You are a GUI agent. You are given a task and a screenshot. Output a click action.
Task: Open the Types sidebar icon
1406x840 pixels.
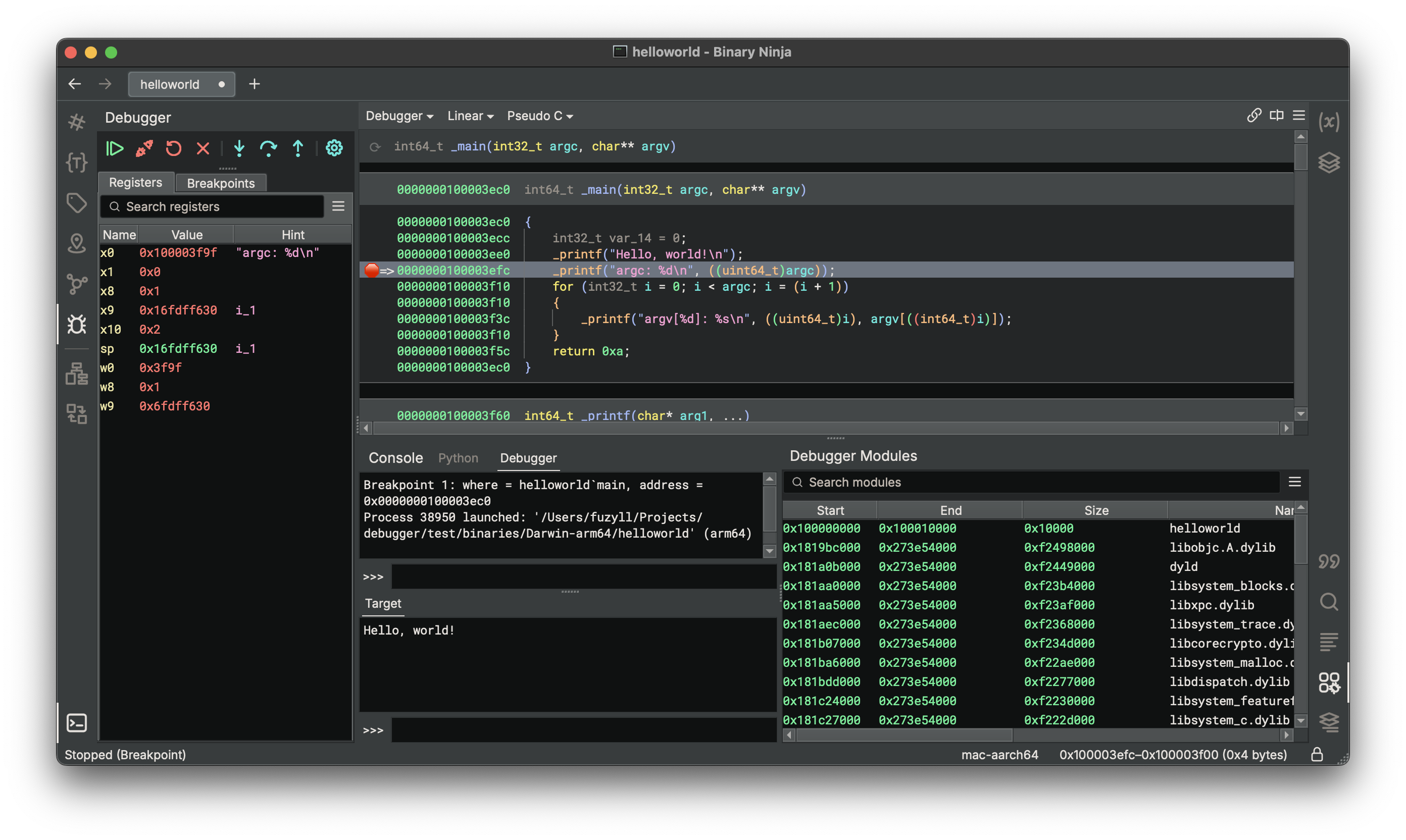coord(76,163)
